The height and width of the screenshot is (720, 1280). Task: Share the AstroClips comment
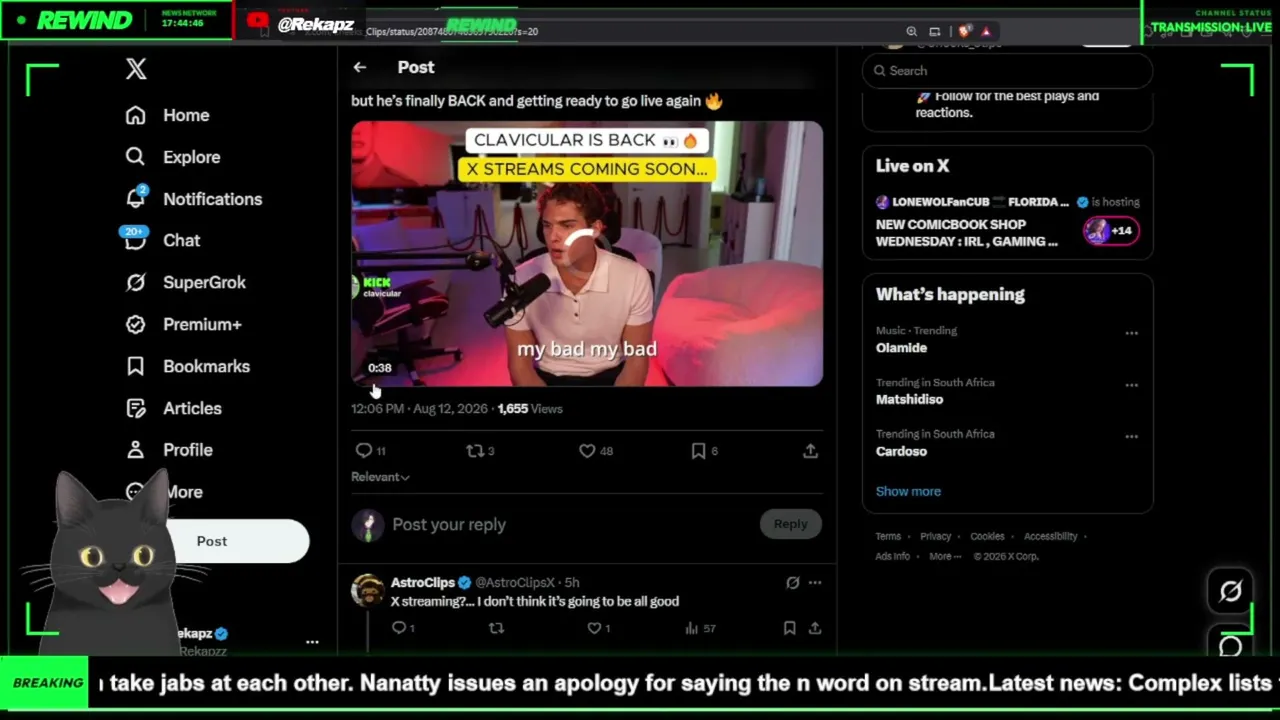pyautogui.click(x=815, y=628)
